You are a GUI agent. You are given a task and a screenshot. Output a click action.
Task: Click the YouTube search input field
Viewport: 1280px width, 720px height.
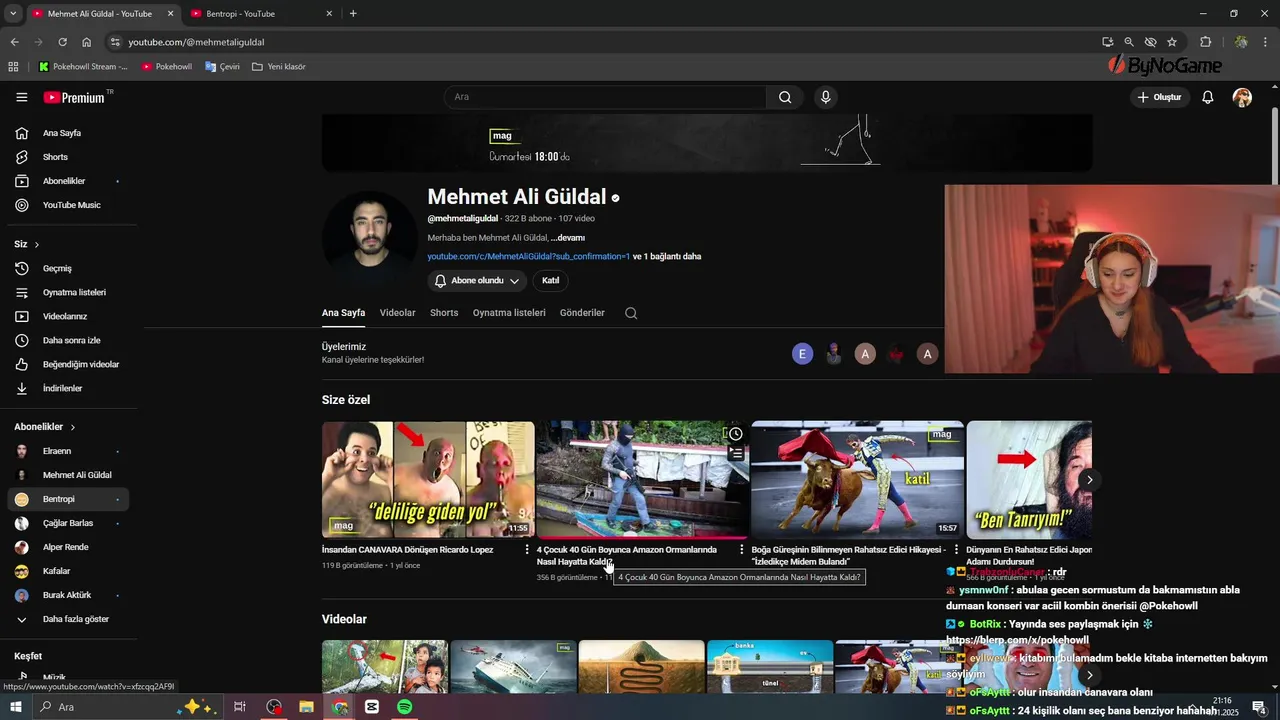pyautogui.click(x=605, y=97)
